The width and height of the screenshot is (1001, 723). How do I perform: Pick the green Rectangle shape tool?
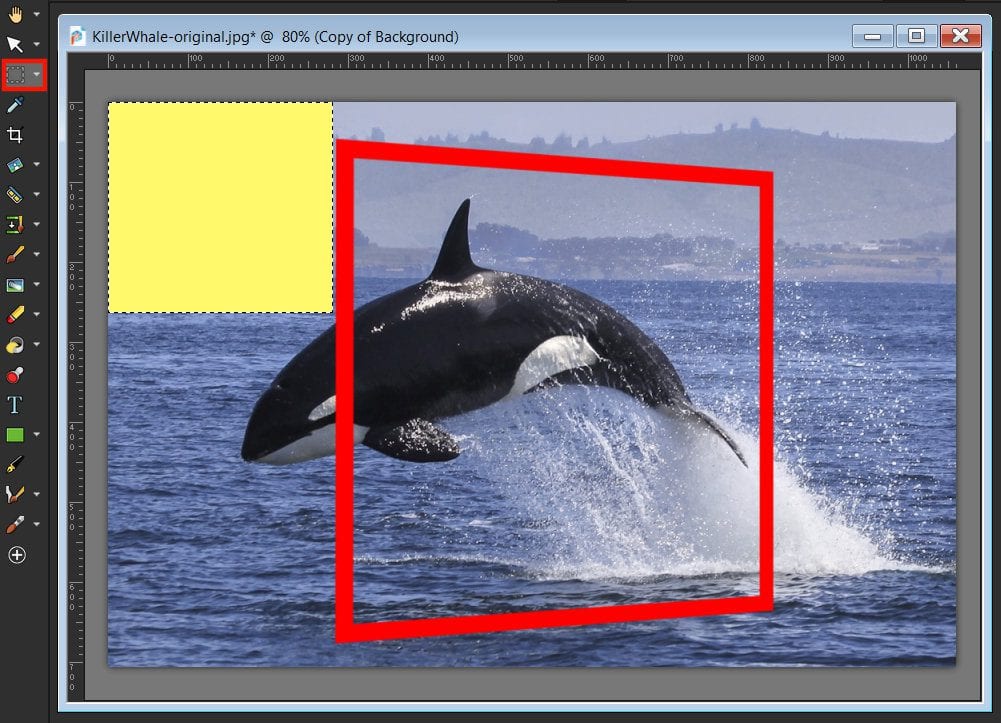tap(15, 434)
